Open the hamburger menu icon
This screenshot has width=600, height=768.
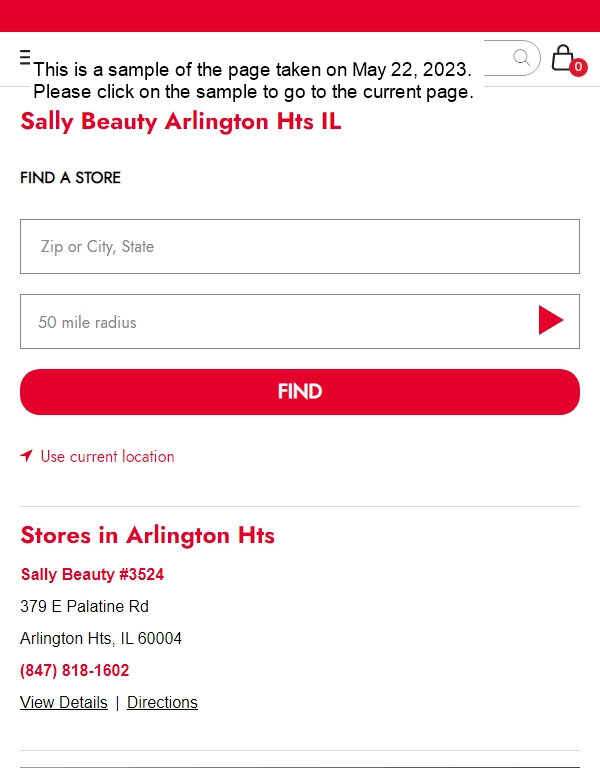[x=25, y=57]
